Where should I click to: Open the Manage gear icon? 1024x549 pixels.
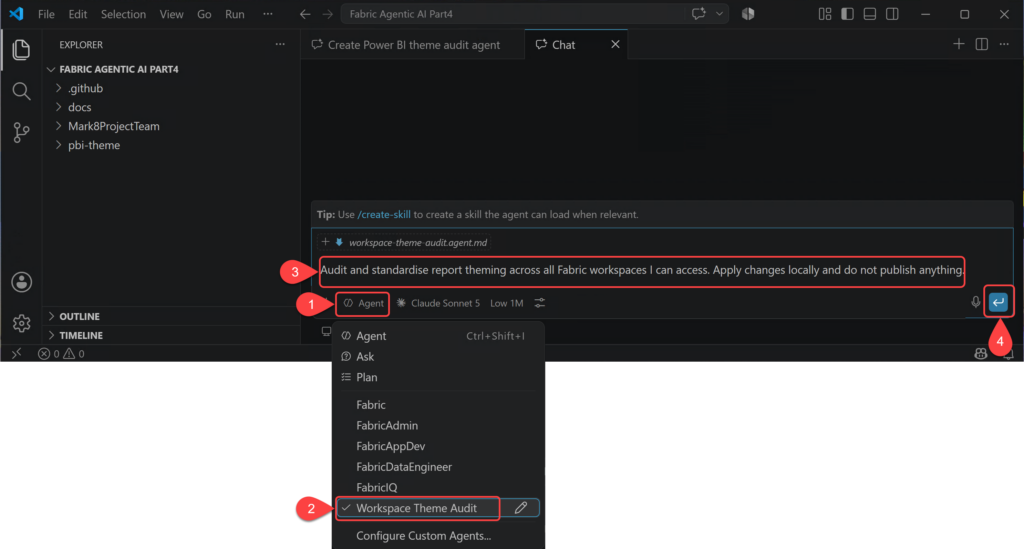coord(21,322)
